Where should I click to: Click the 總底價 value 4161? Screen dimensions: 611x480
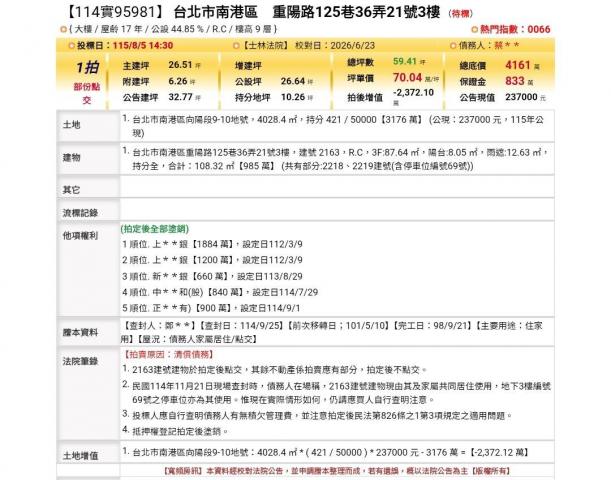(x=518, y=65)
